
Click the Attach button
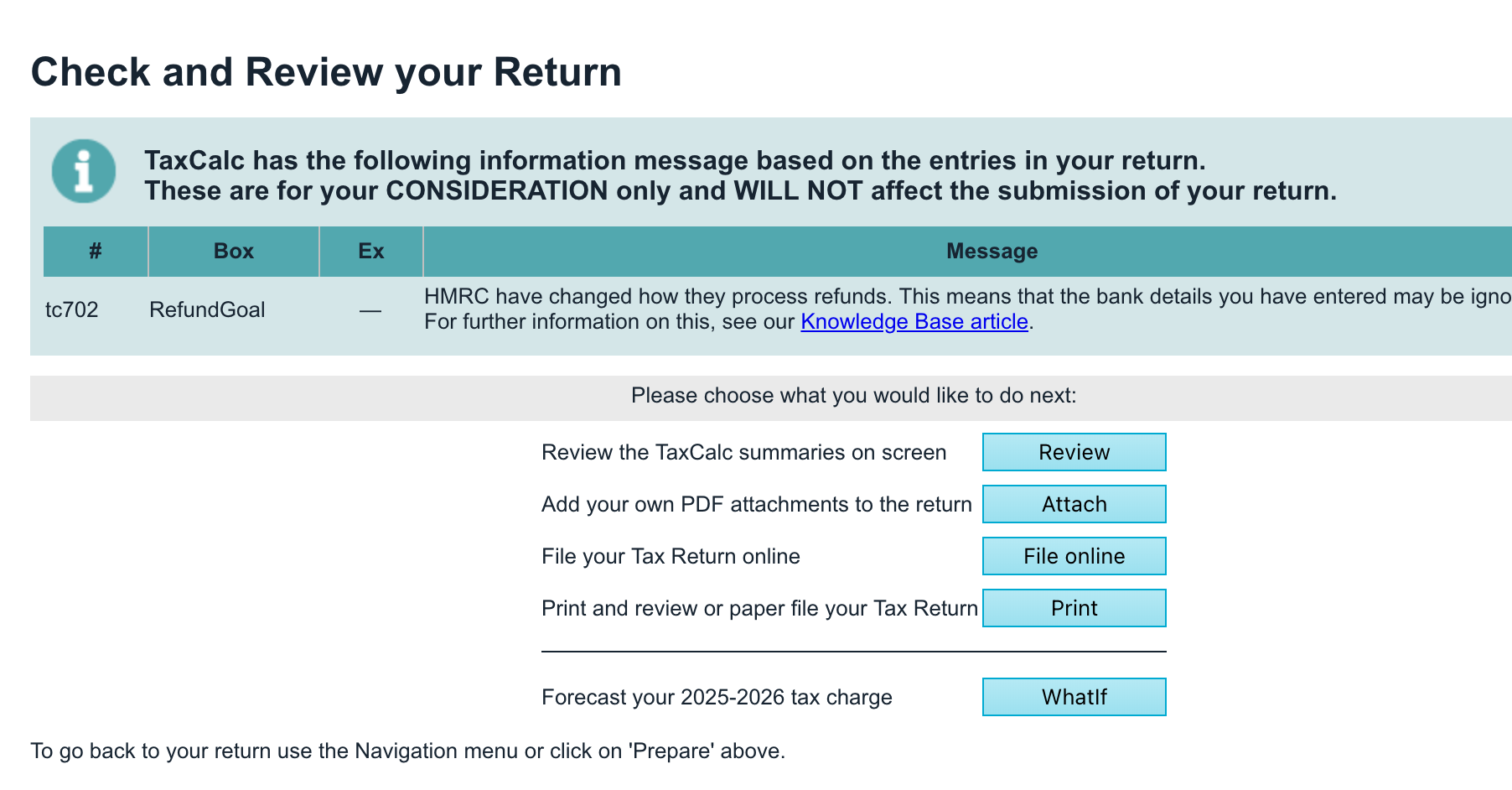pos(1074,504)
